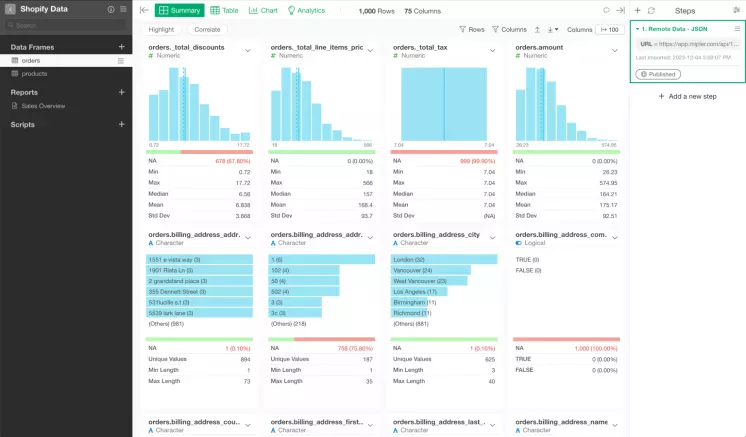Click the Published button
This screenshot has width=746, height=437.
point(658,74)
